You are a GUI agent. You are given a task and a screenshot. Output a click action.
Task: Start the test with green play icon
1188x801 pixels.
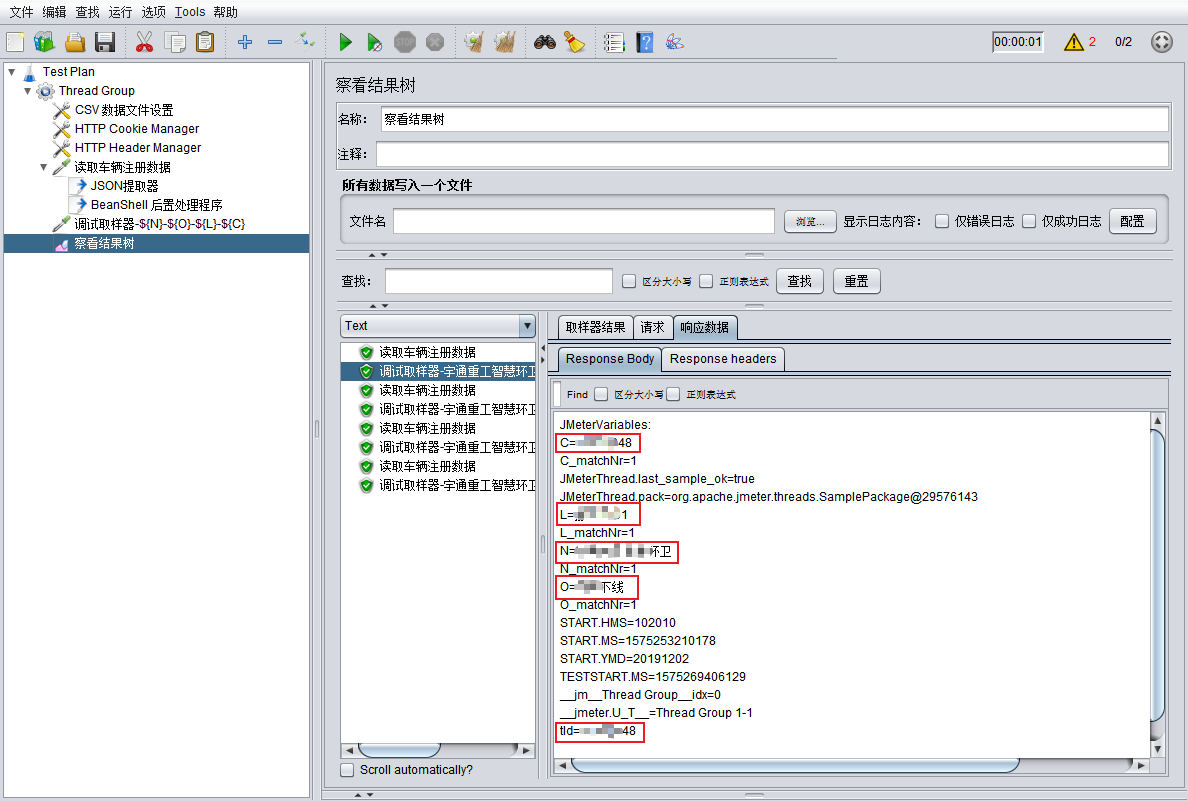pyautogui.click(x=345, y=42)
